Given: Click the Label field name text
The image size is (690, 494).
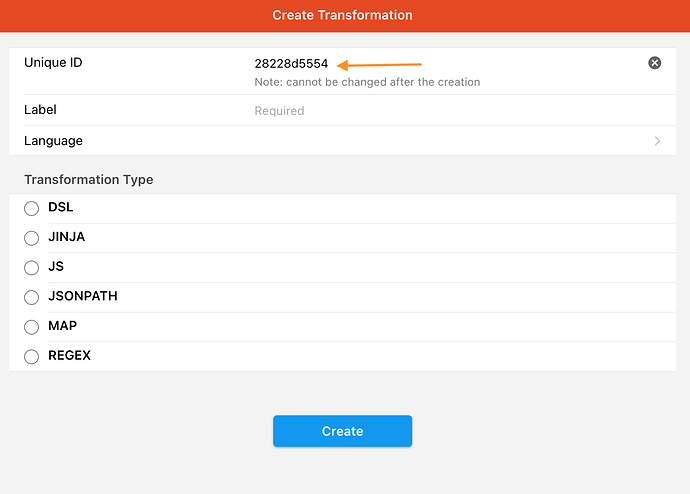Looking at the screenshot, I should 40,110.
